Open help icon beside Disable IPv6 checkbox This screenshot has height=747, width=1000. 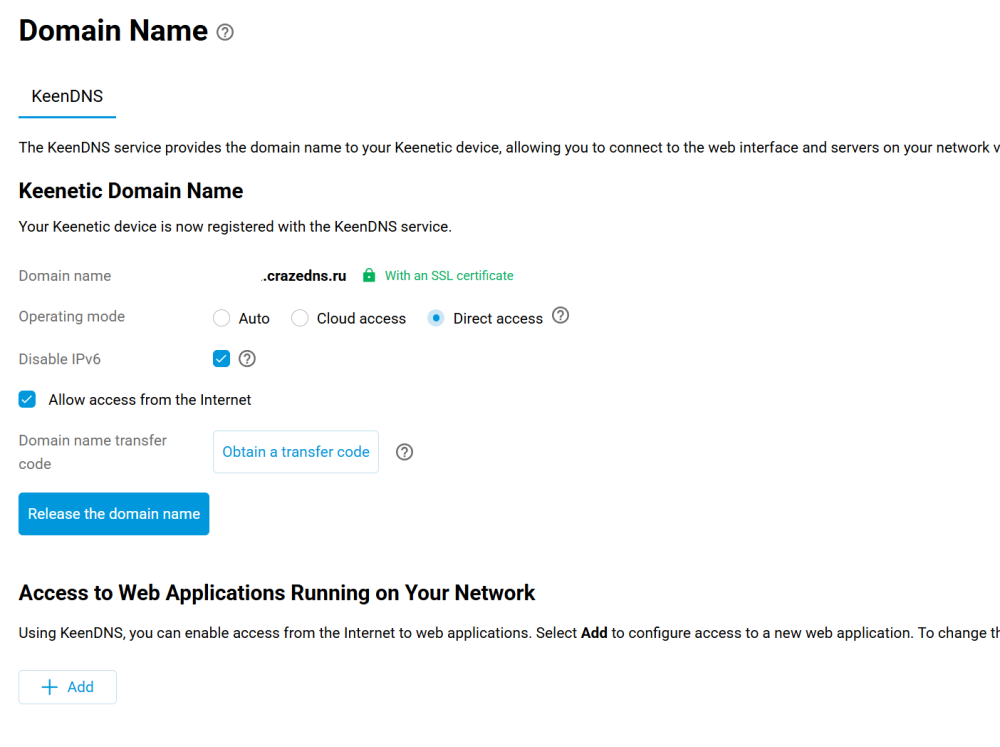pyautogui.click(x=247, y=359)
